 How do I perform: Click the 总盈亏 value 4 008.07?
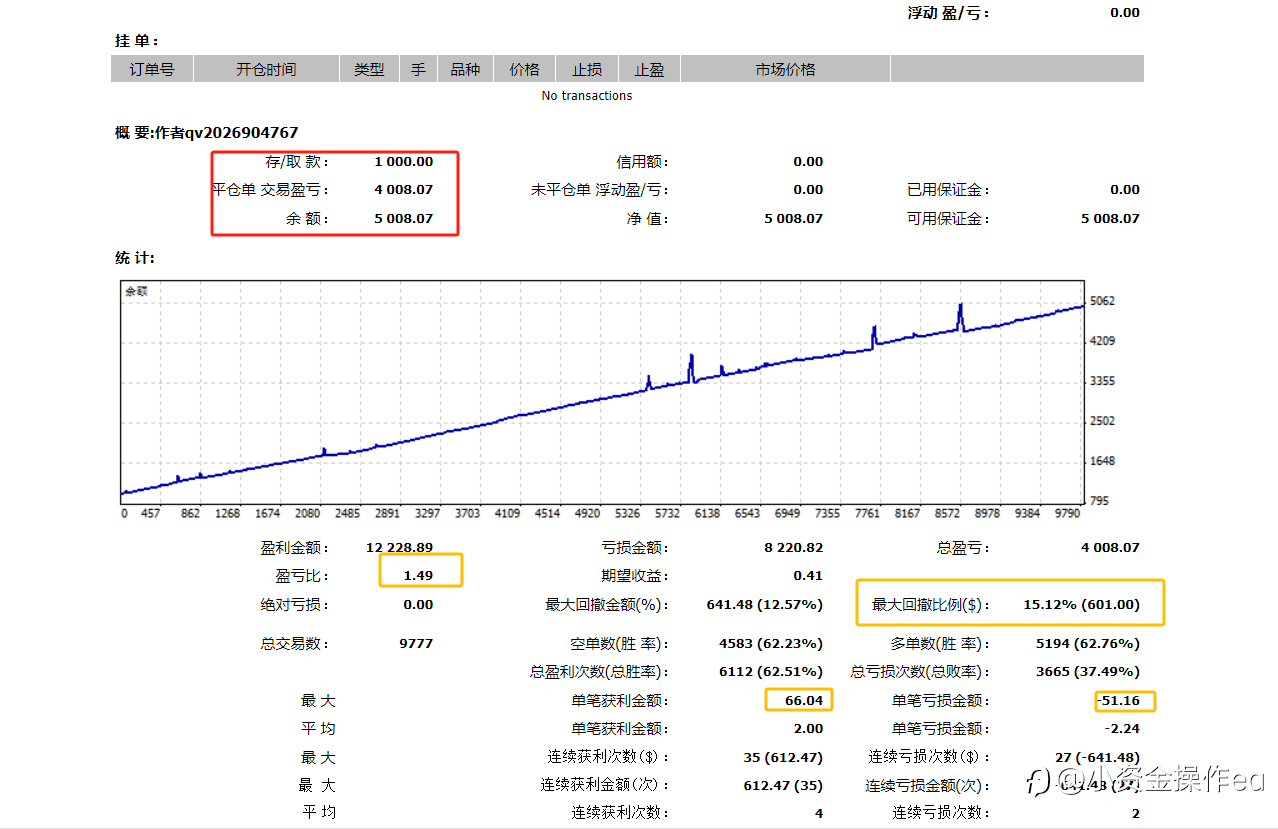(x=1110, y=548)
